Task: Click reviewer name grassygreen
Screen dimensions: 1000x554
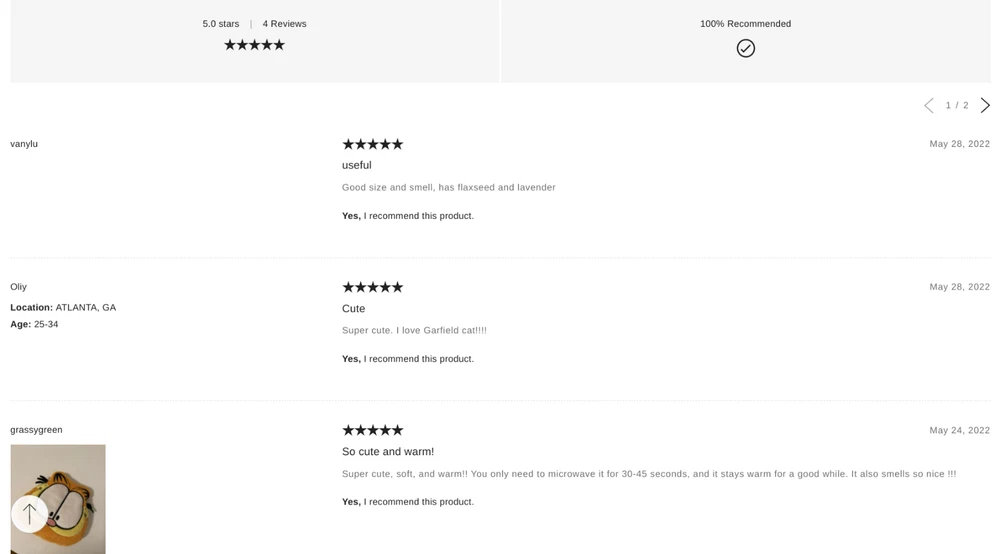Action: 36,430
